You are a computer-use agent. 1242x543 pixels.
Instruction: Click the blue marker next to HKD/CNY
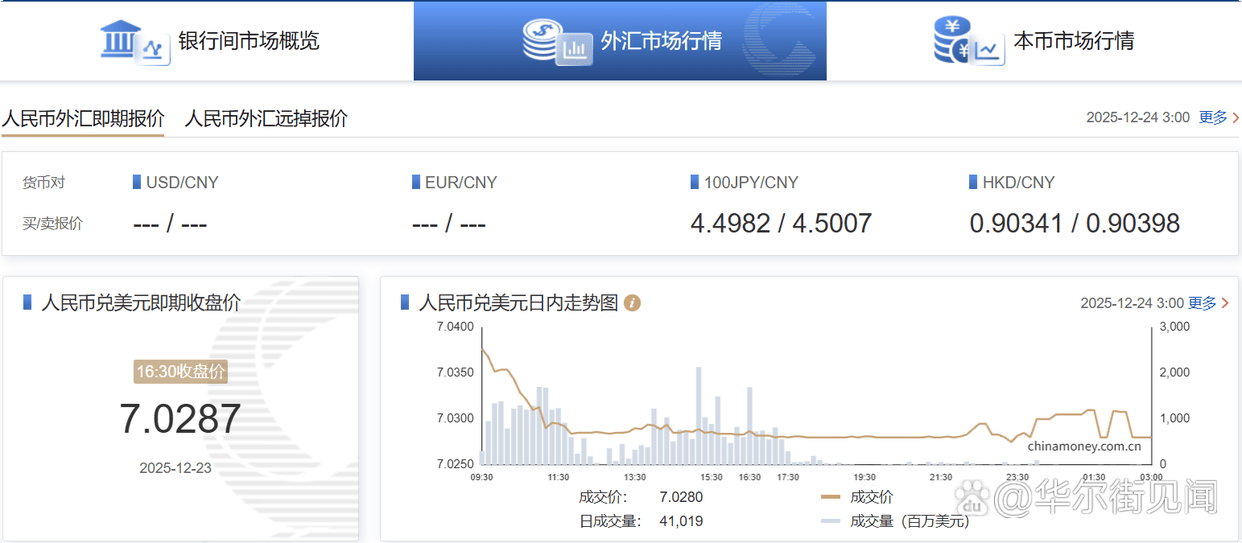[973, 182]
